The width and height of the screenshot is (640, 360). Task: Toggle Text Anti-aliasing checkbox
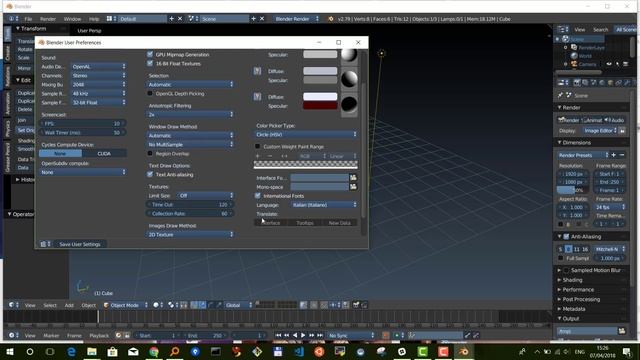150,174
